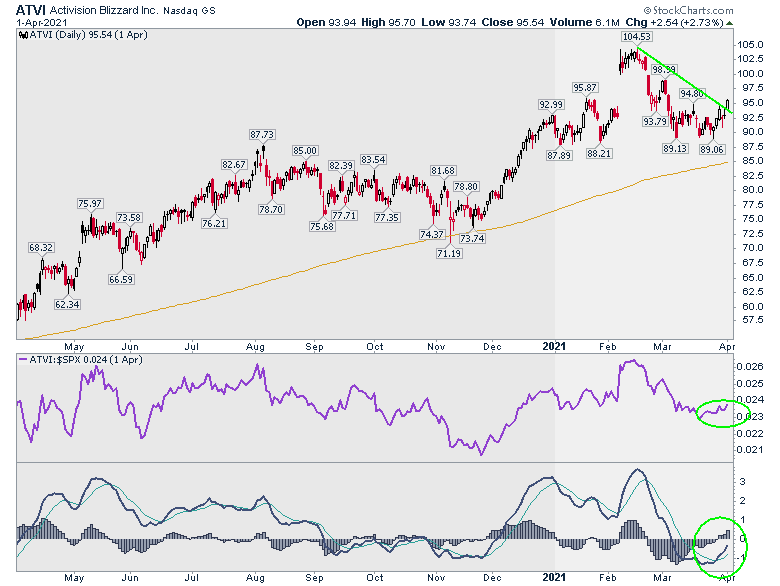Click the 75.68 price label

click(x=322, y=227)
